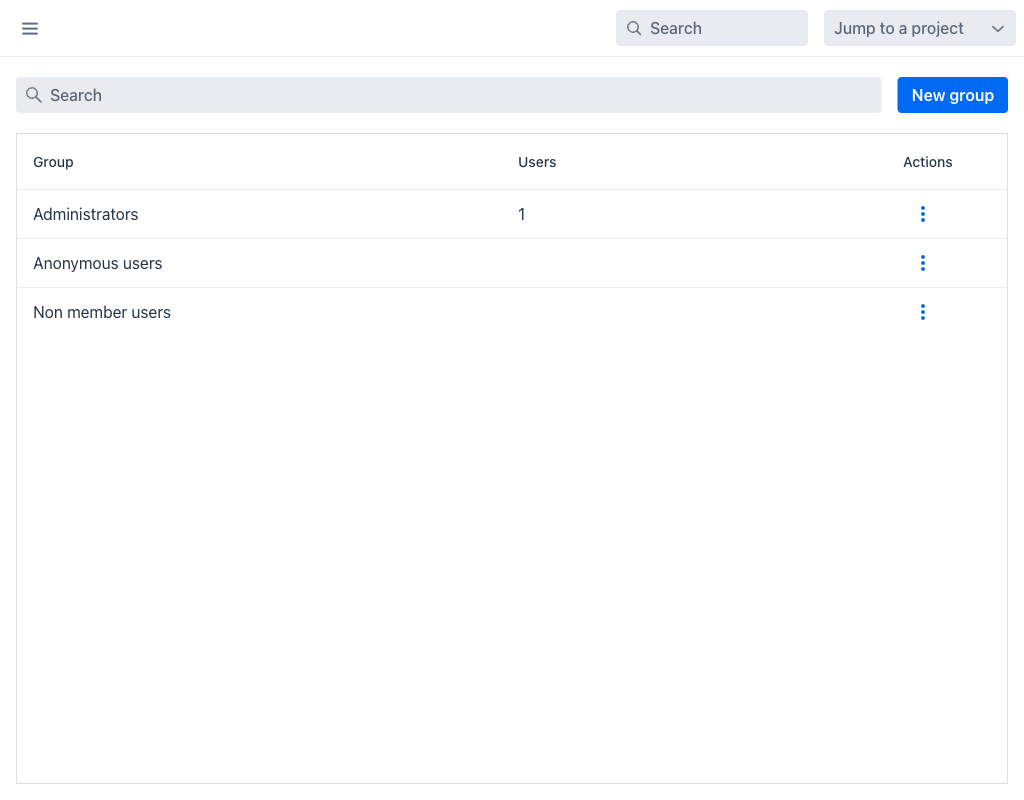Click the Users column header
Screen dimensions: 1024x800
(537, 162)
